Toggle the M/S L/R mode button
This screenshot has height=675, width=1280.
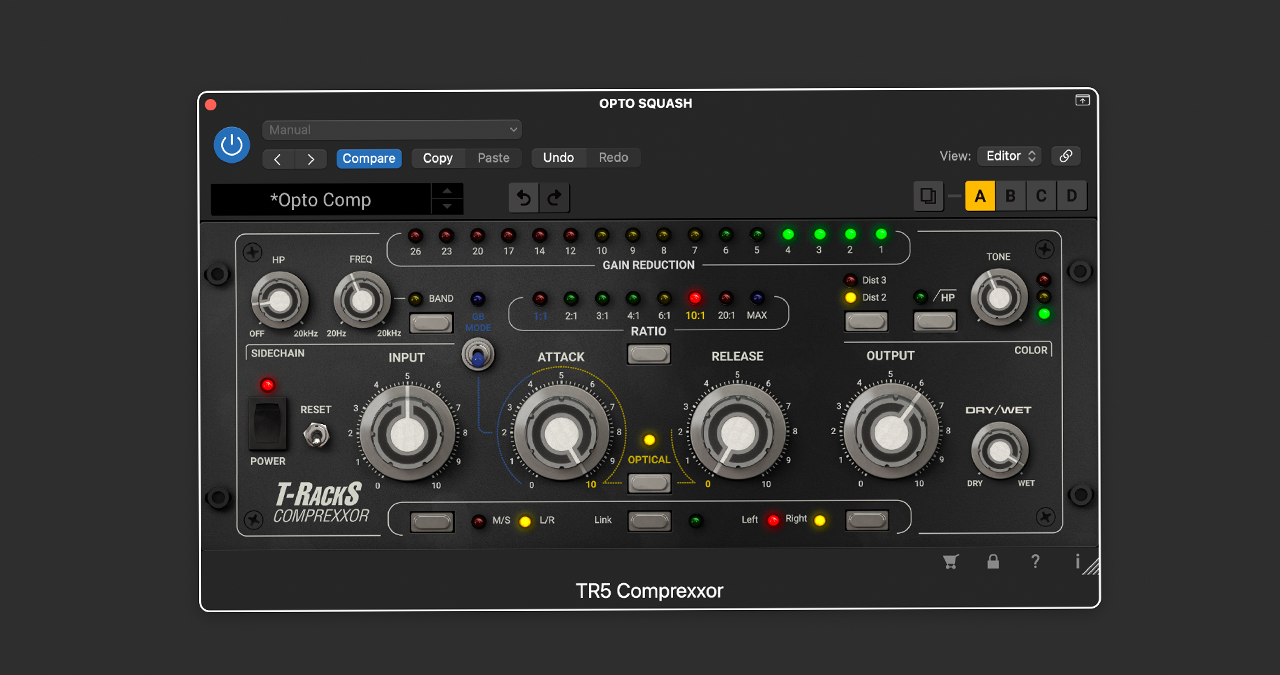point(432,521)
